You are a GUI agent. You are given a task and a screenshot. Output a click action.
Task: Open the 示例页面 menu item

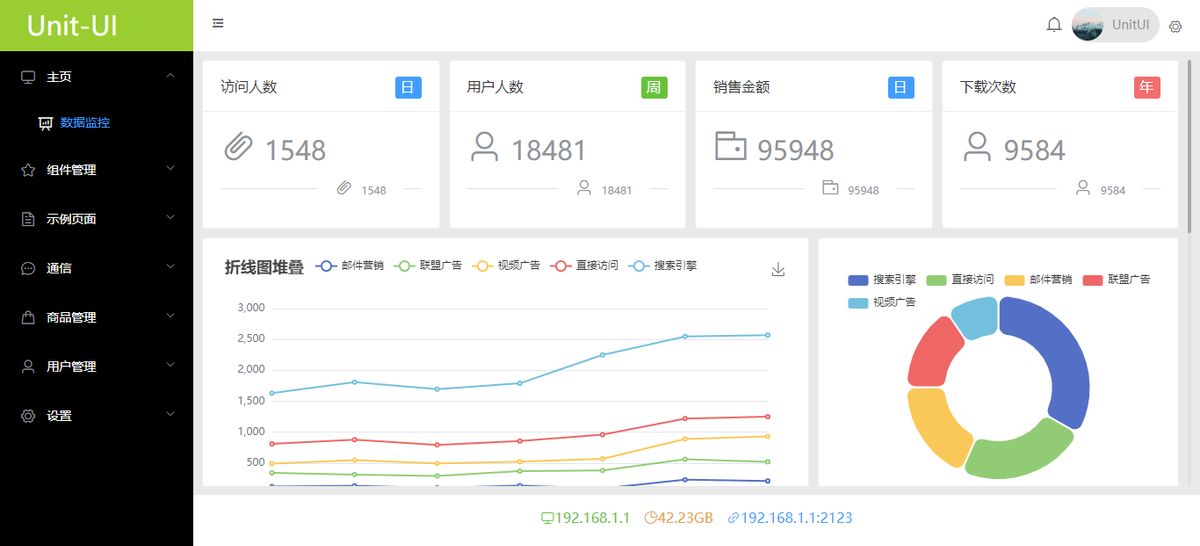97,219
